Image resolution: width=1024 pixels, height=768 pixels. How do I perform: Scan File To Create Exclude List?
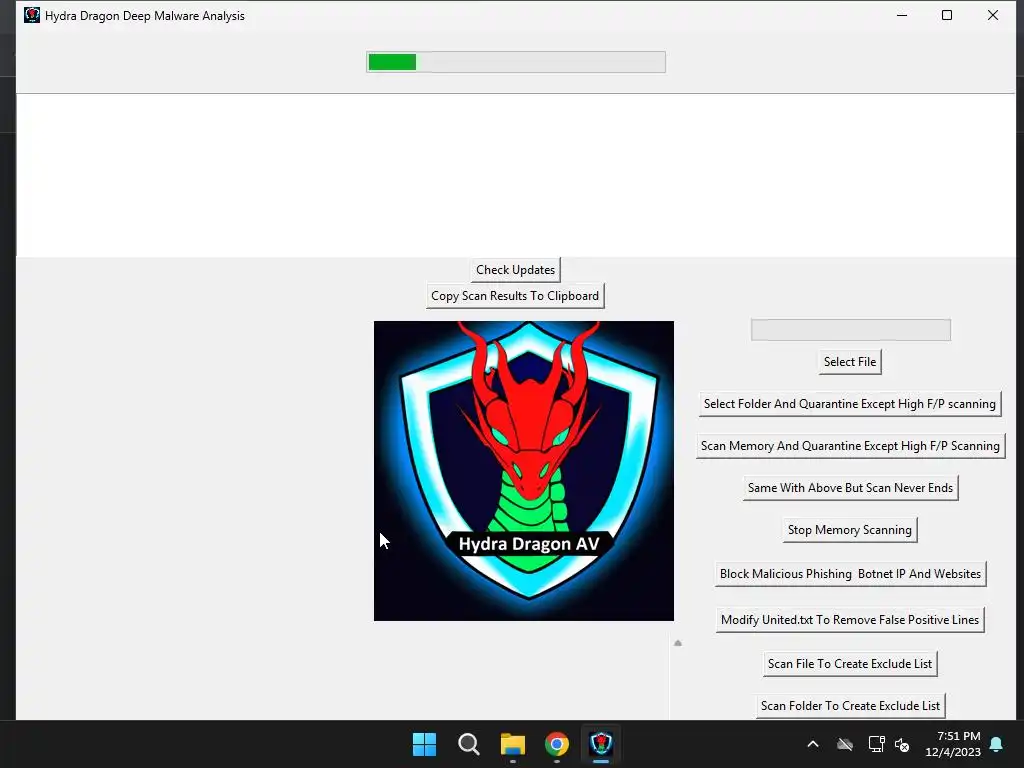(x=850, y=664)
